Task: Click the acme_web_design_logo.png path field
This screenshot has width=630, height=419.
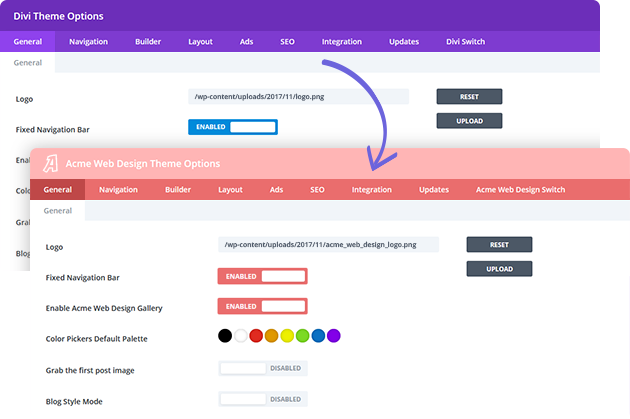Action: [328, 244]
